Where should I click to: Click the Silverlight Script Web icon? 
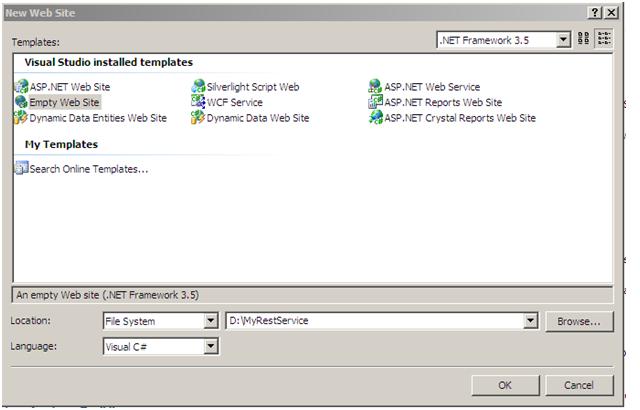198,86
